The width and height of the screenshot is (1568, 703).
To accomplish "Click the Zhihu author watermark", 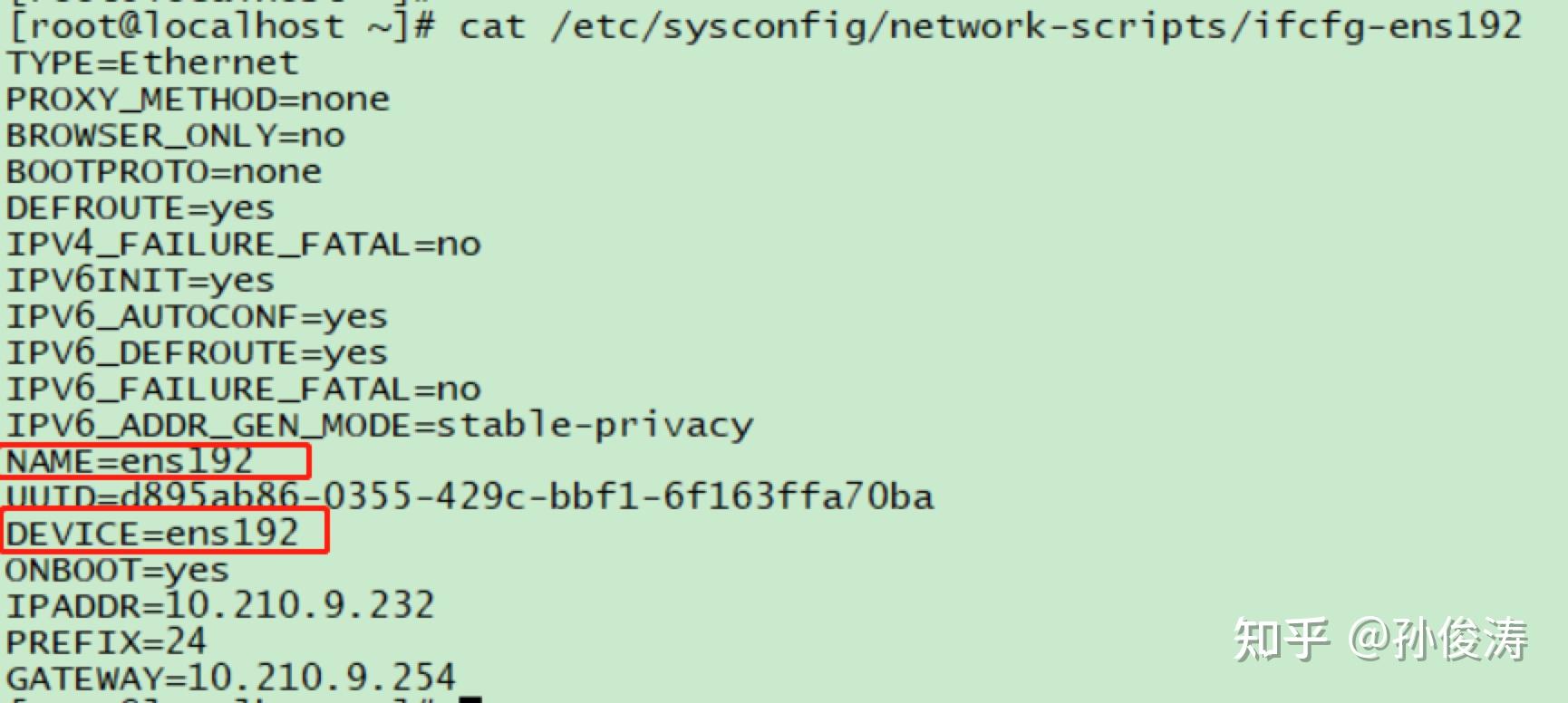I will [1380, 640].
